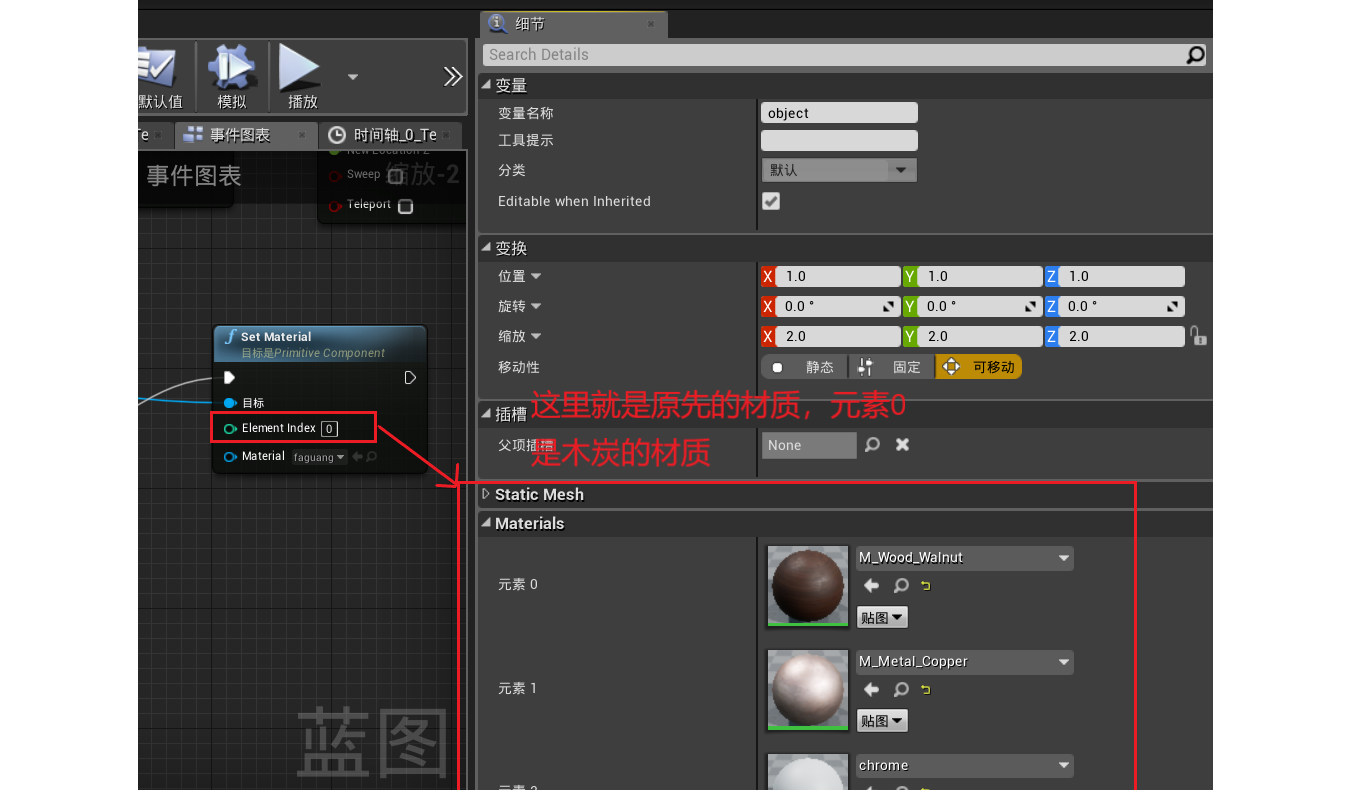Open the Play options dropdown arrow
Image resolution: width=1350 pixels, height=790 pixels.
[x=352, y=76]
